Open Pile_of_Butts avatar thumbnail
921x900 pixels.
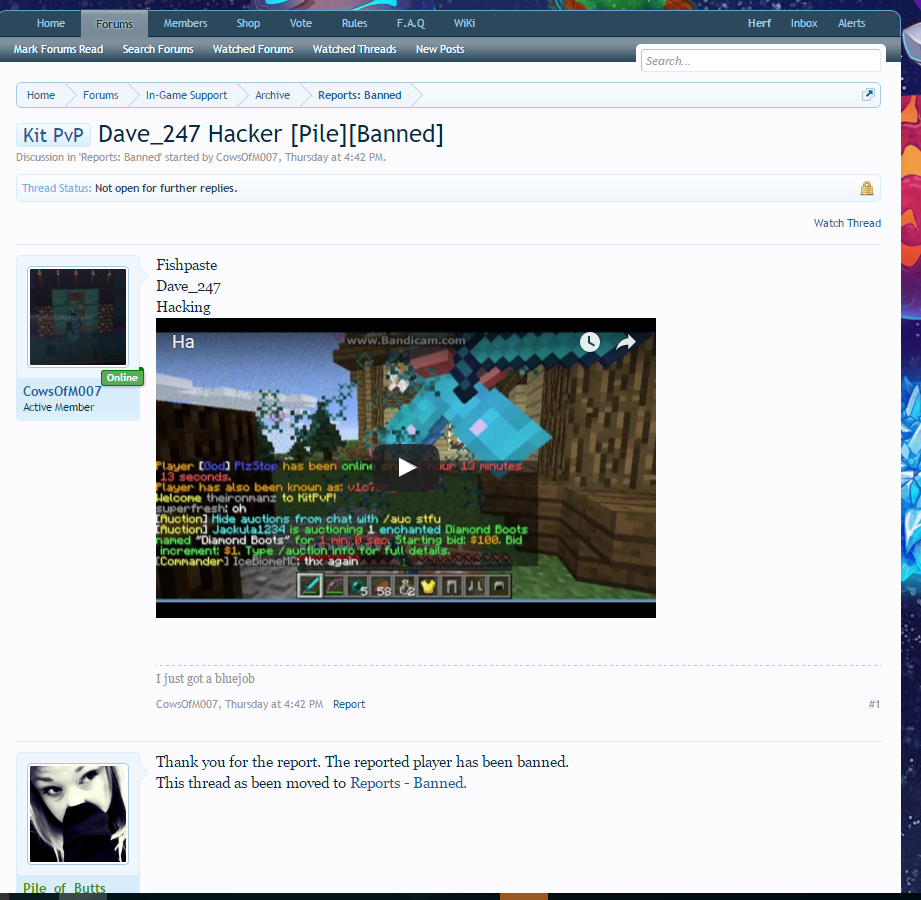[x=78, y=814]
